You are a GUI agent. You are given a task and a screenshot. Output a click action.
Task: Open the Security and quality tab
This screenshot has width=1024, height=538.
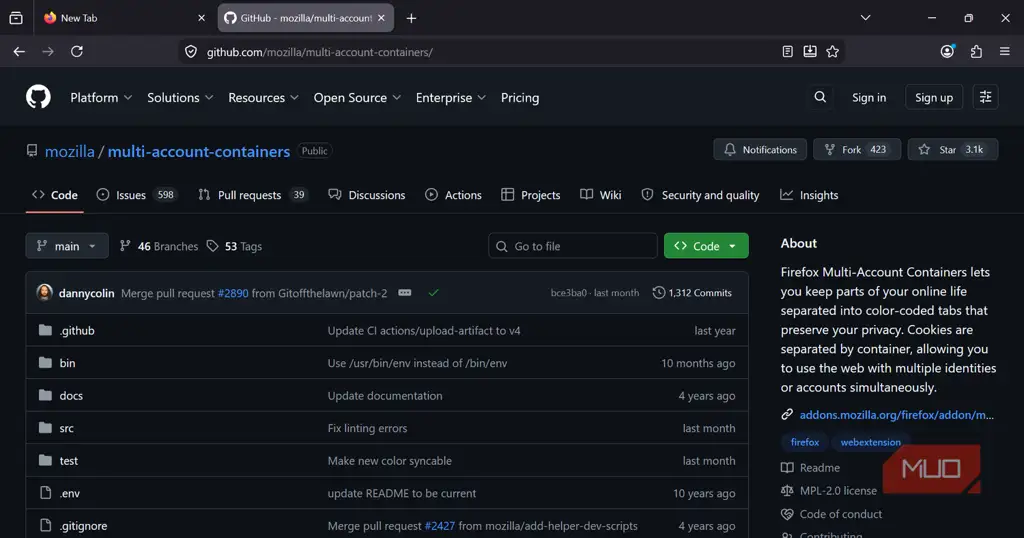700,195
